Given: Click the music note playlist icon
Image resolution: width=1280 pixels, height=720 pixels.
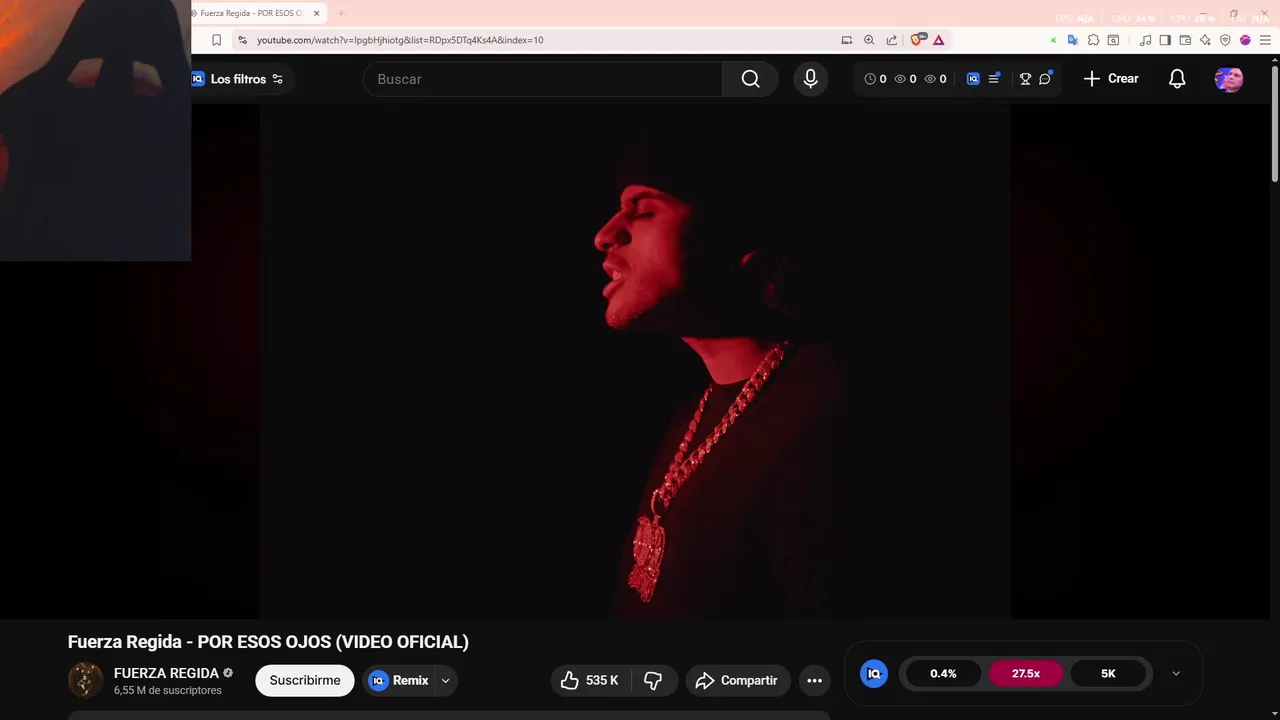Looking at the screenshot, I should (1146, 40).
